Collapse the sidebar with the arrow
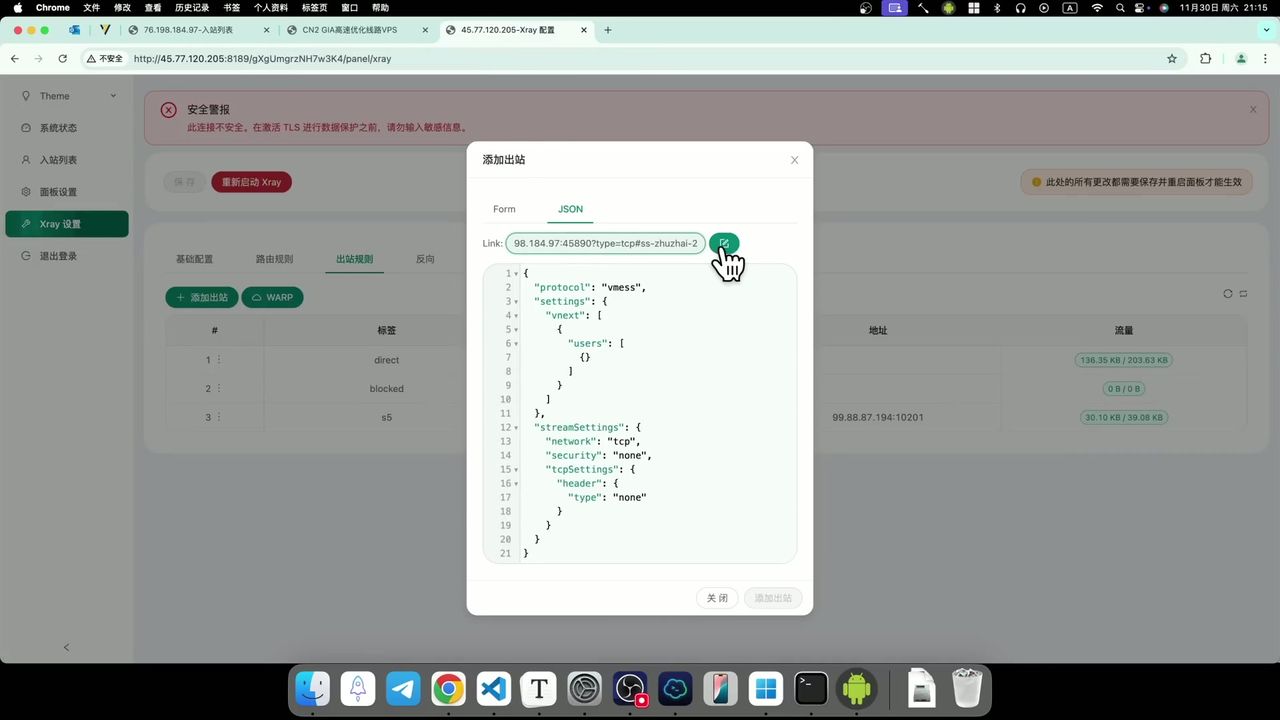This screenshot has height=720, width=1280. [x=67, y=647]
